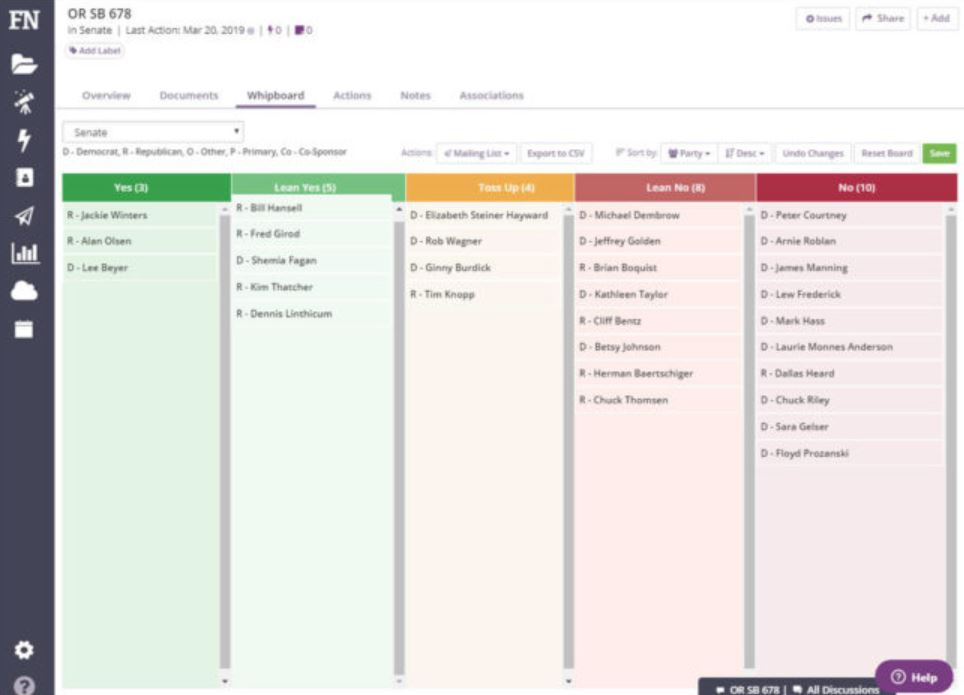
Task: Open the Senate chamber dropdown
Action: 150,131
